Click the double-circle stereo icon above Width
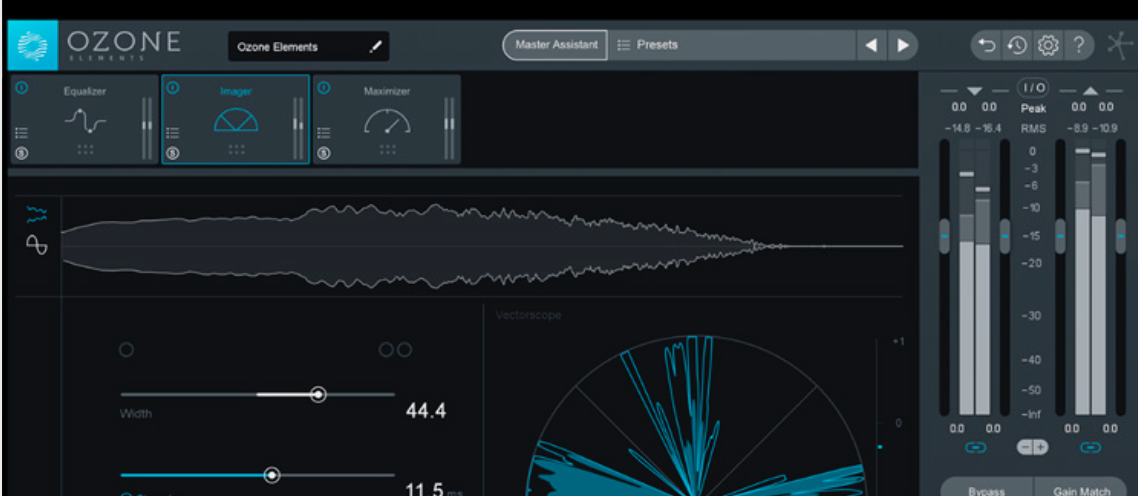The image size is (1138, 496). (396, 350)
